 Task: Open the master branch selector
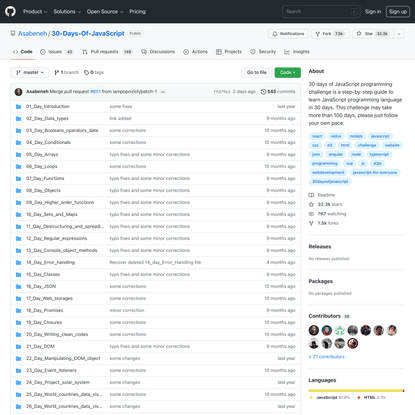click(30, 72)
